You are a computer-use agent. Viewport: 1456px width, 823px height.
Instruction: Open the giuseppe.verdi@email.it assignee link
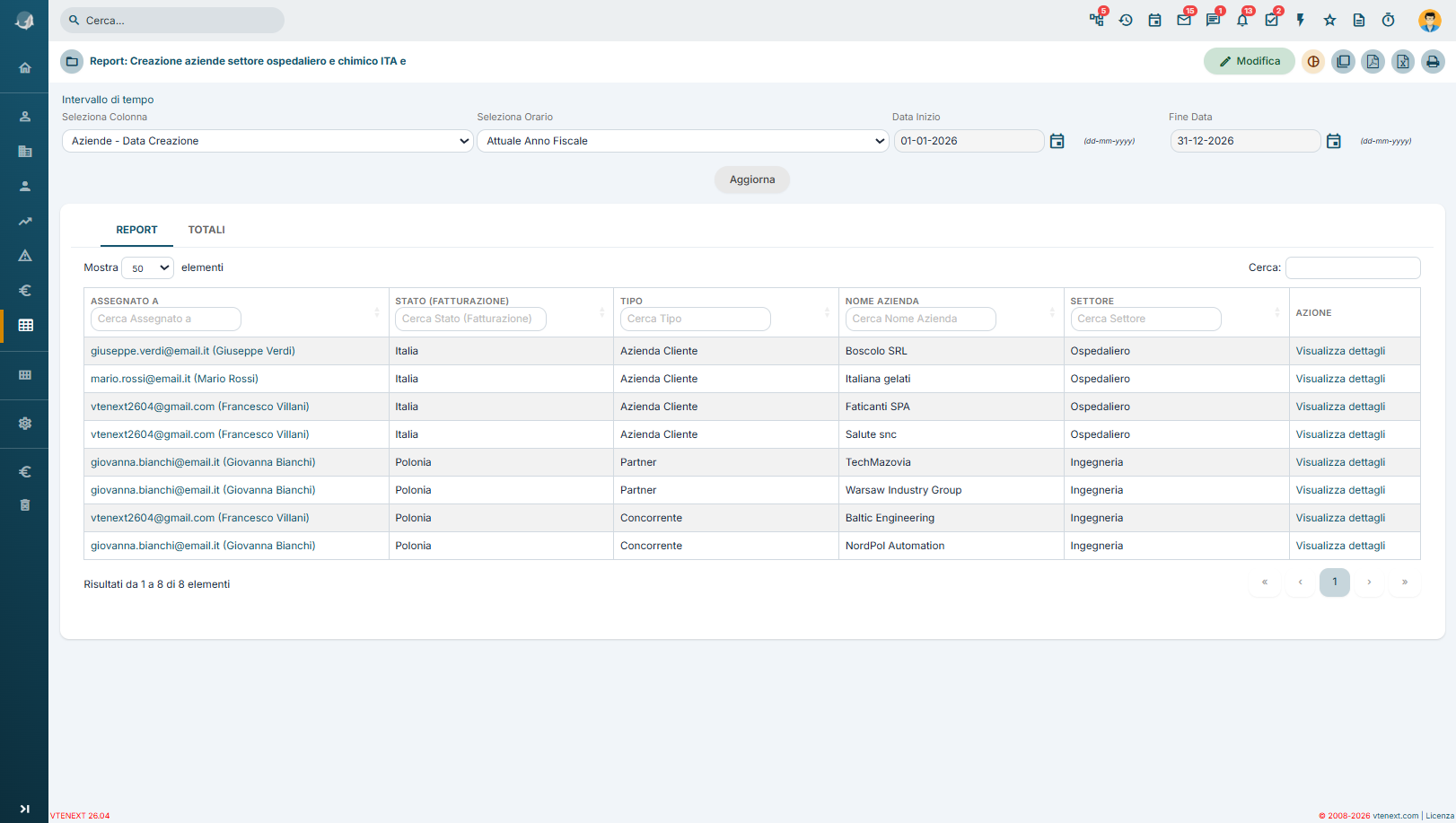pyautogui.click(x=193, y=351)
